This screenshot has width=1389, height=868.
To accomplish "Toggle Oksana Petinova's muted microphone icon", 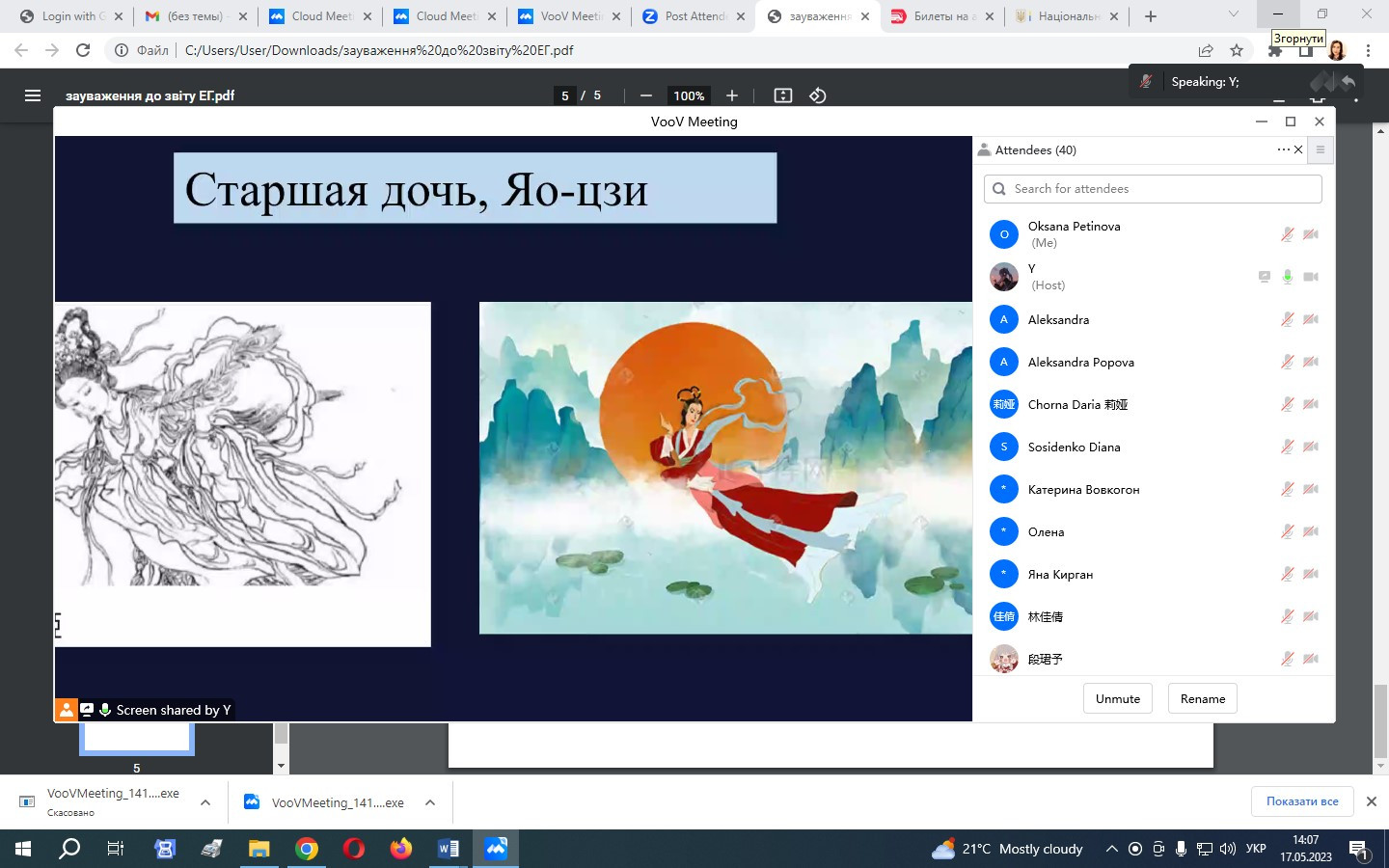I will 1287,234.
